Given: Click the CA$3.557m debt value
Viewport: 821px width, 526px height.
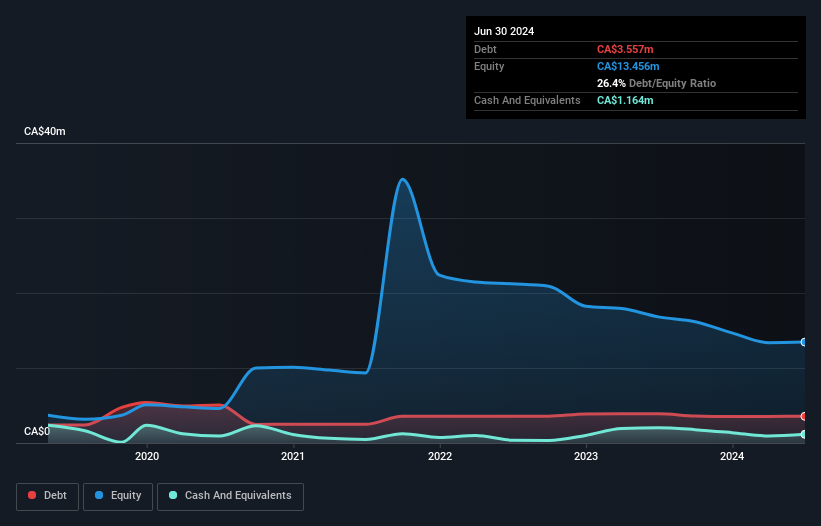Looking at the screenshot, I should pyautogui.click(x=625, y=49).
